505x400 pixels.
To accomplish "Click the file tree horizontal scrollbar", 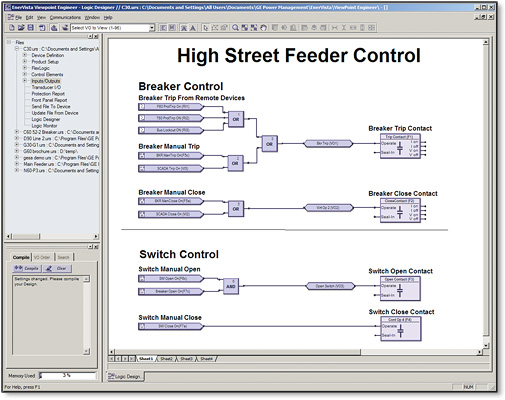I will click(52, 236).
